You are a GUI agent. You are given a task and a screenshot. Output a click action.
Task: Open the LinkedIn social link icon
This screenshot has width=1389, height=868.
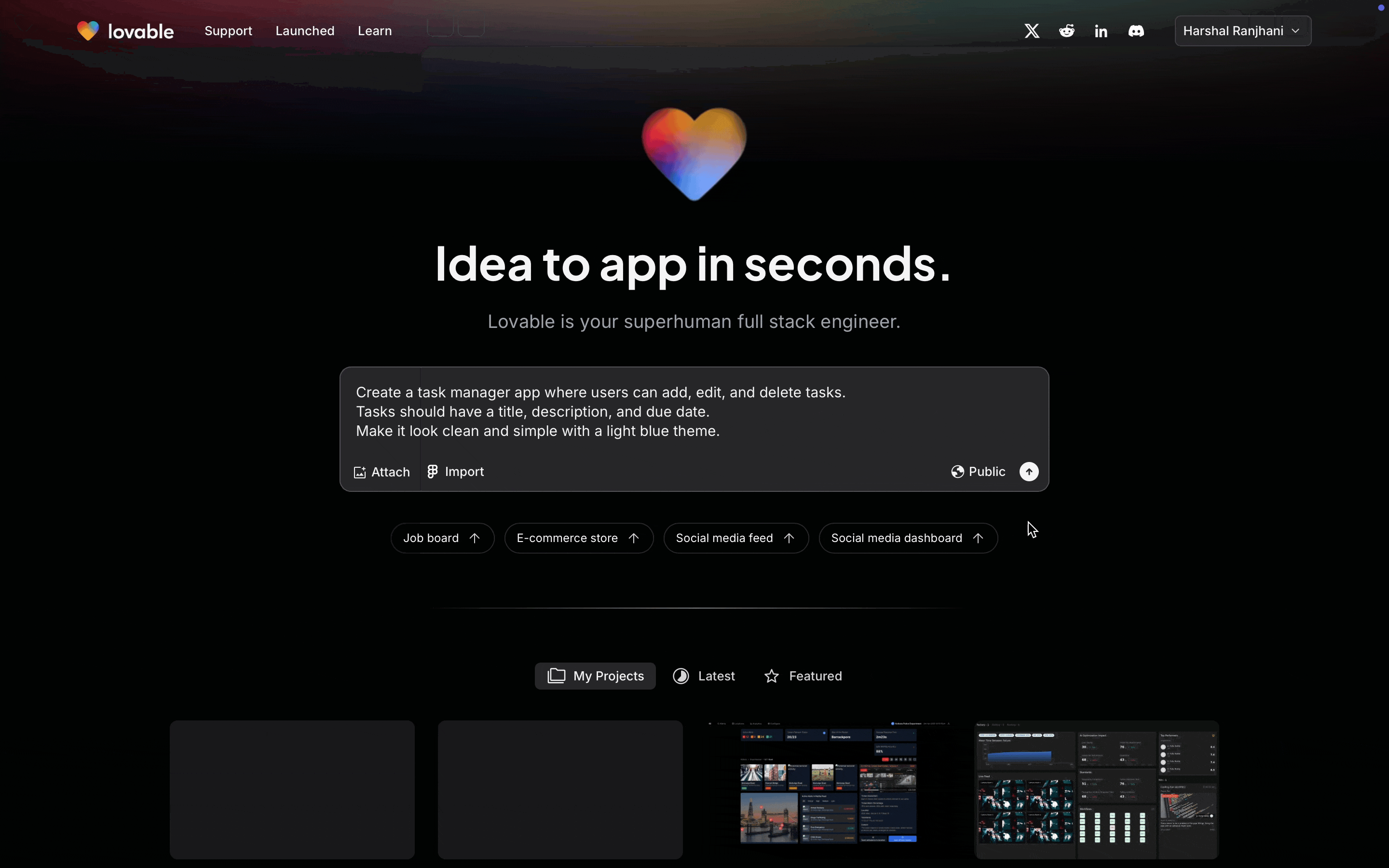tap(1101, 31)
